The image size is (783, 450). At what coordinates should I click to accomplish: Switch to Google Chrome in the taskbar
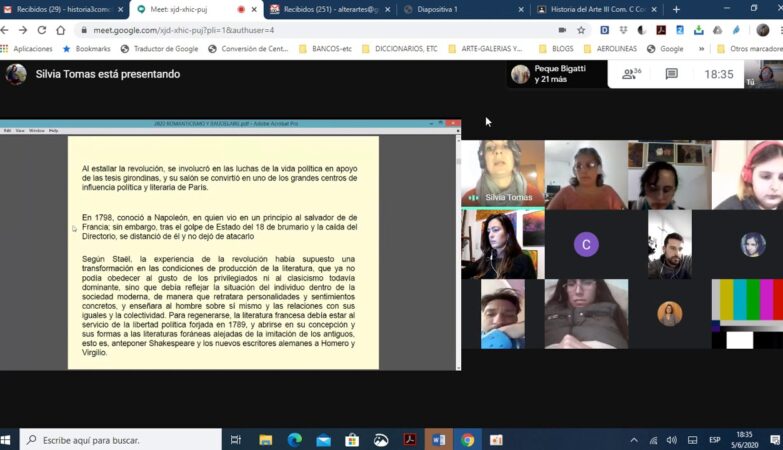pos(467,440)
